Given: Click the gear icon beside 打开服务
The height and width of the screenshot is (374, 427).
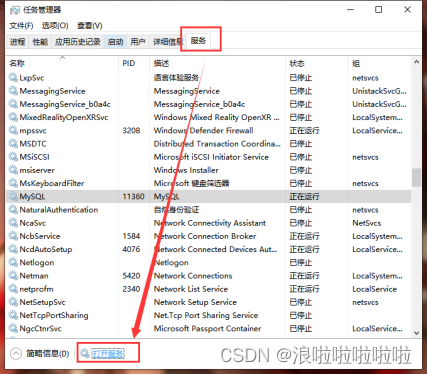Looking at the screenshot, I should (85, 353).
